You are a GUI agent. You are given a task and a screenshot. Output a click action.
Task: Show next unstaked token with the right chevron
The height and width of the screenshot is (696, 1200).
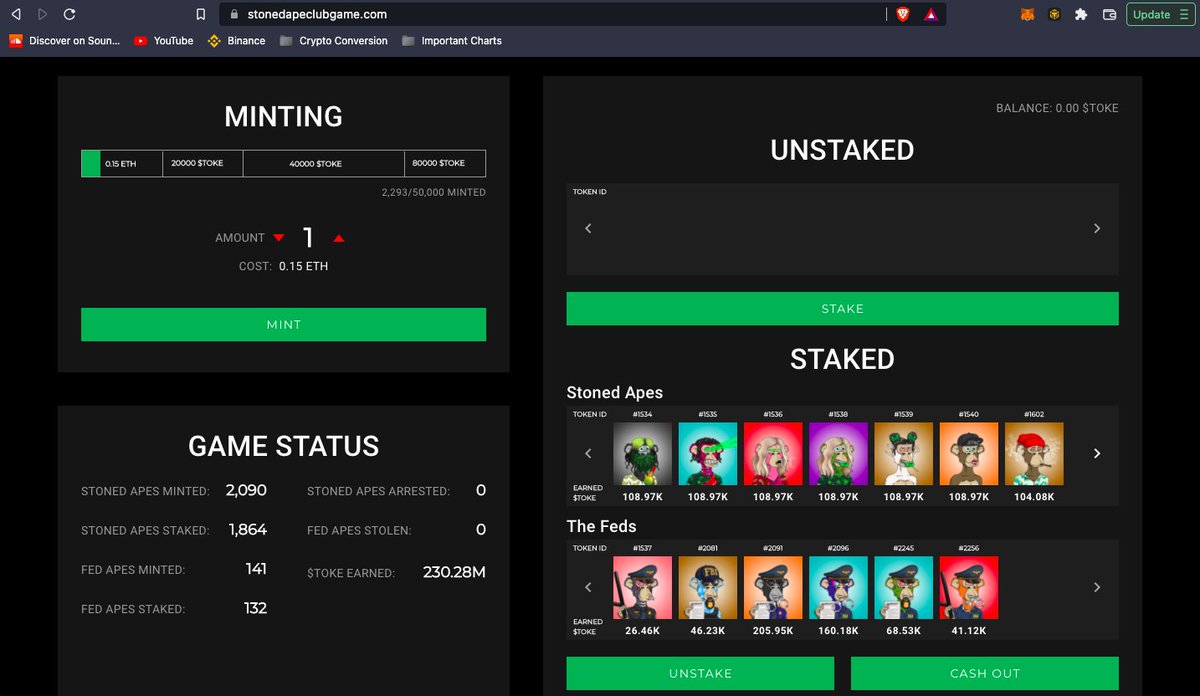pyautogui.click(x=1096, y=229)
